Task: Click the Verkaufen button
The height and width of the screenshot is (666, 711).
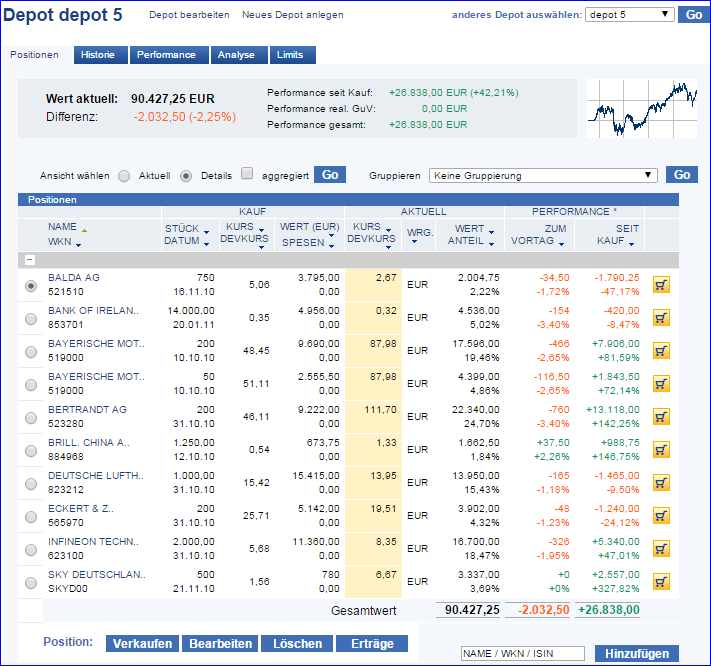Action: tap(142, 643)
